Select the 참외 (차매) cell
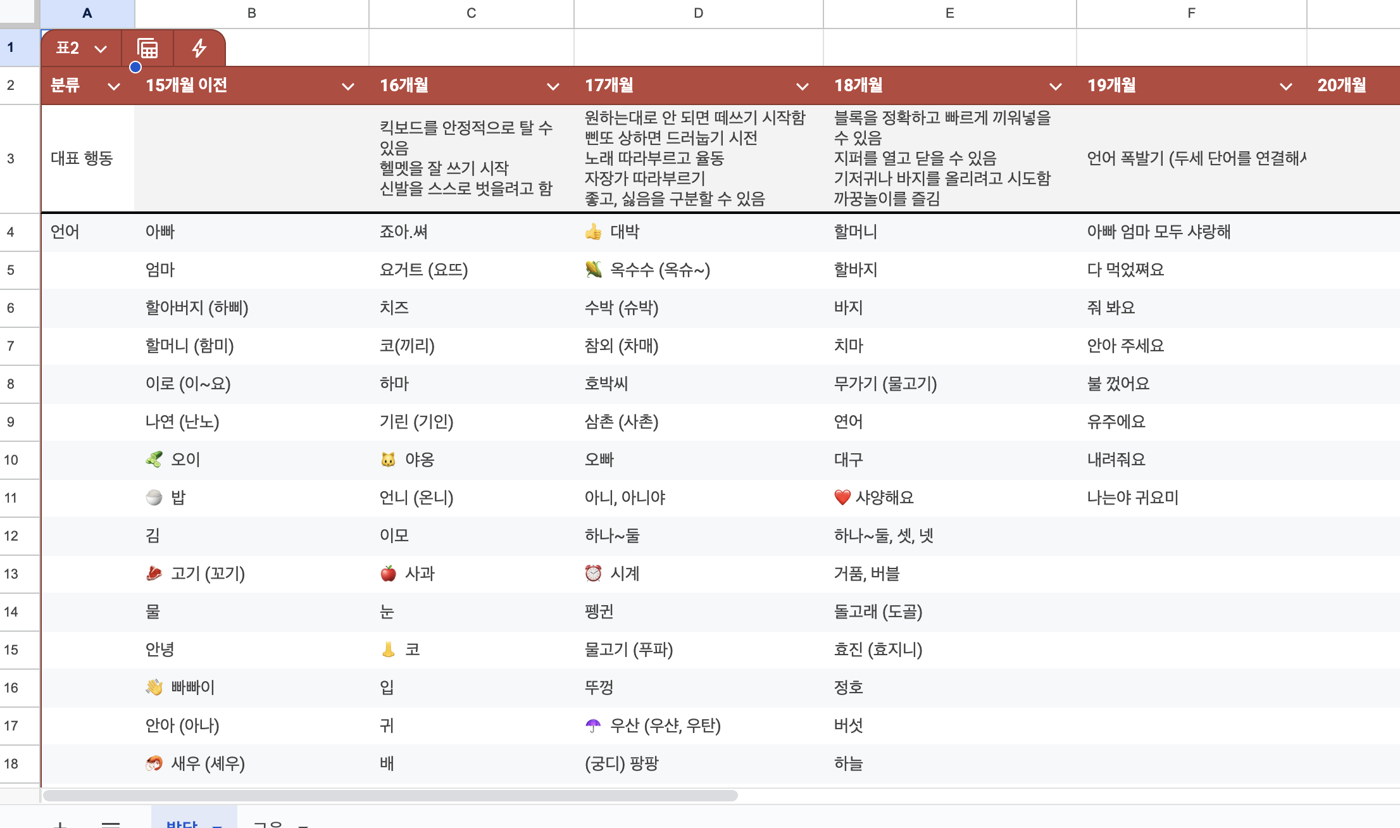1400x828 pixels. tap(698, 346)
